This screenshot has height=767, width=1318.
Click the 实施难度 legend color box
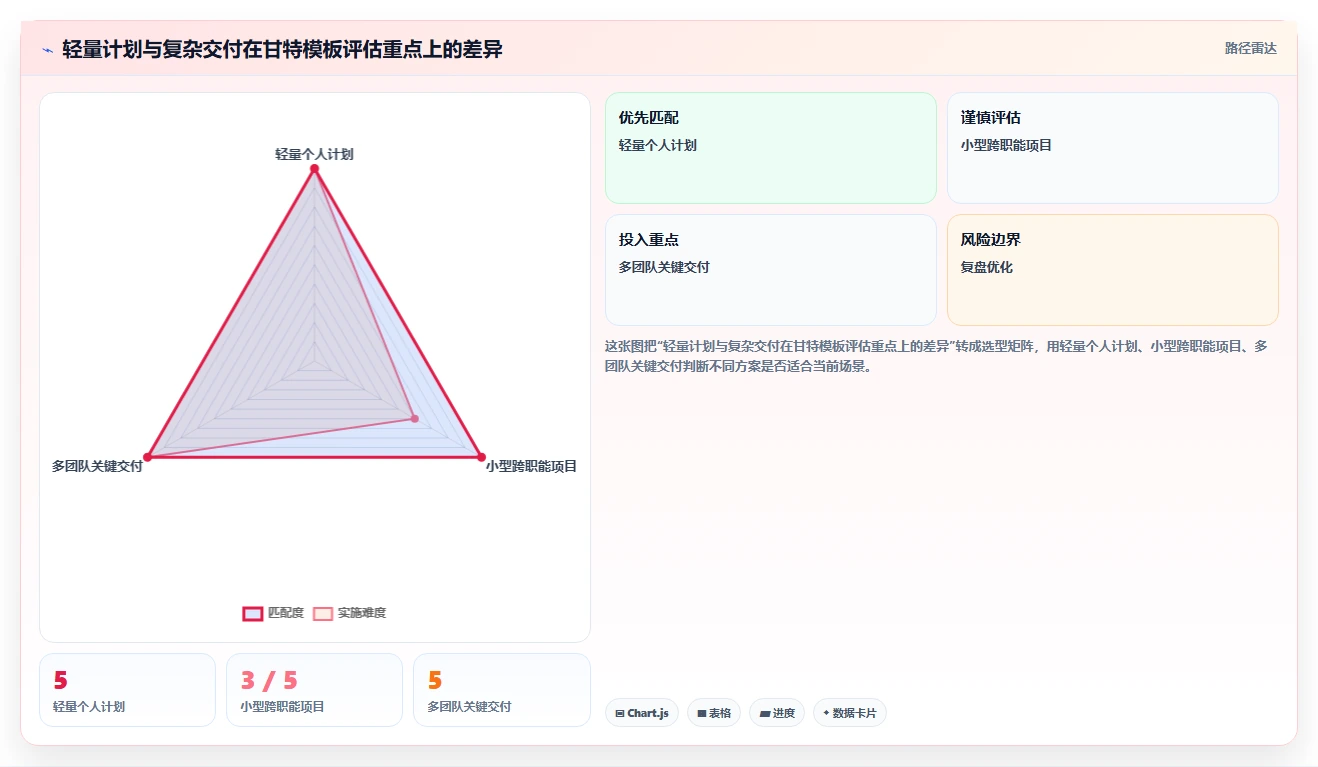pyautogui.click(x=323, y=613)
